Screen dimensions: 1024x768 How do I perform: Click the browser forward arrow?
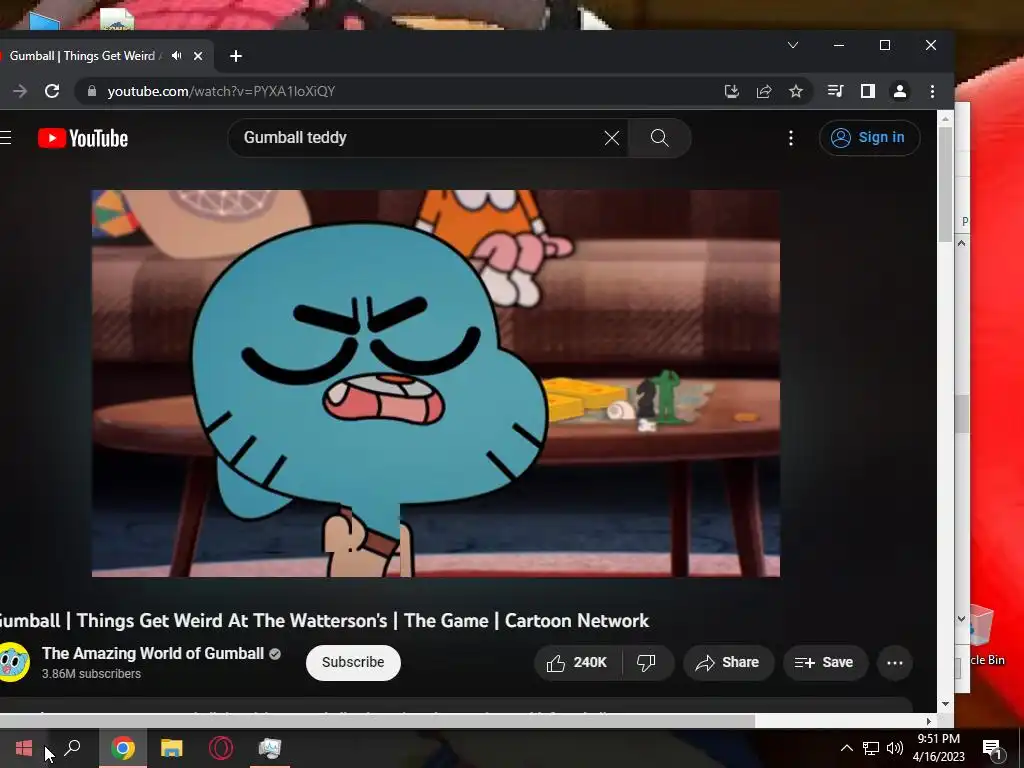pos(20,91)
